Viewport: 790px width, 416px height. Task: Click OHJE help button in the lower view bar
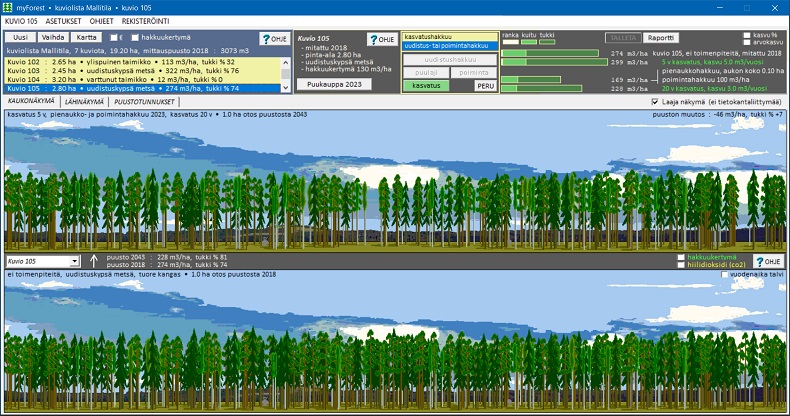click(x=768, y=261)
